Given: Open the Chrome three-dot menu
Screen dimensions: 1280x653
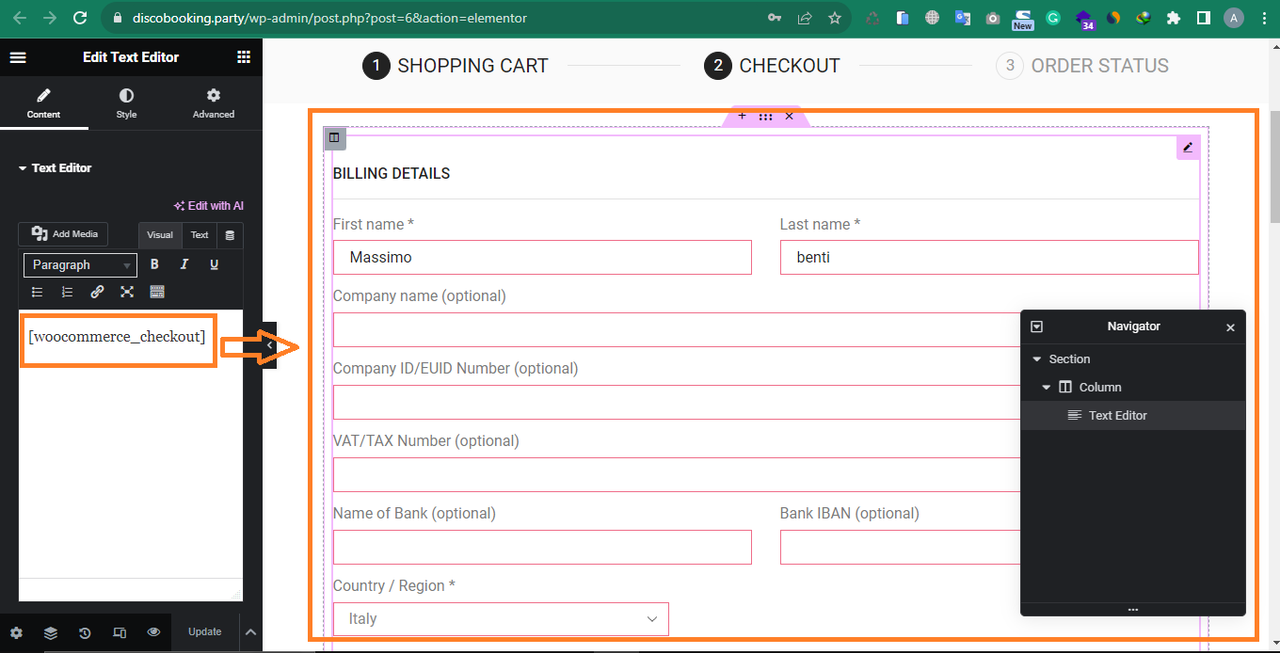Looking at the screenshot, I should click(1264, 18).
